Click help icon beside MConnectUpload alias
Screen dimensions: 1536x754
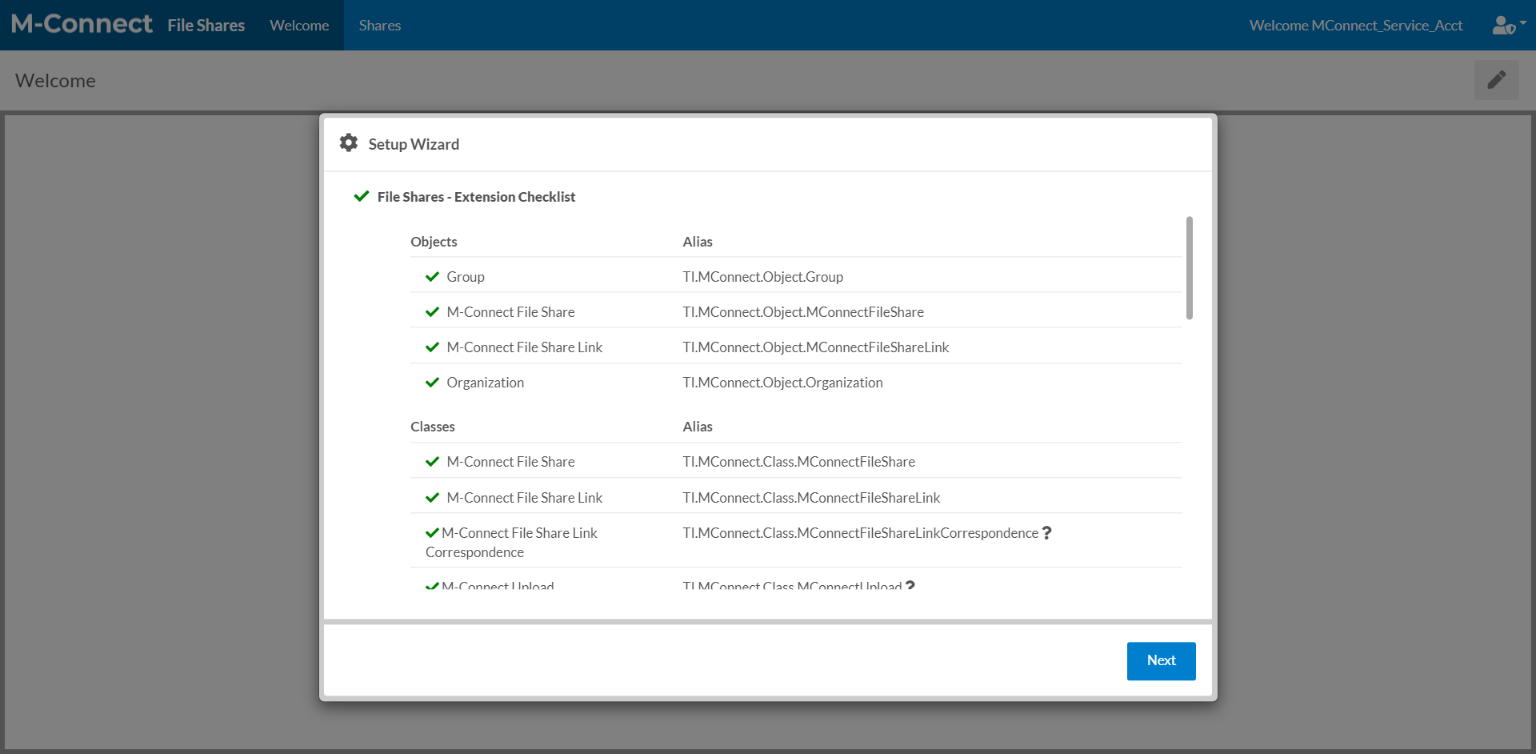[x=910, y=586]
